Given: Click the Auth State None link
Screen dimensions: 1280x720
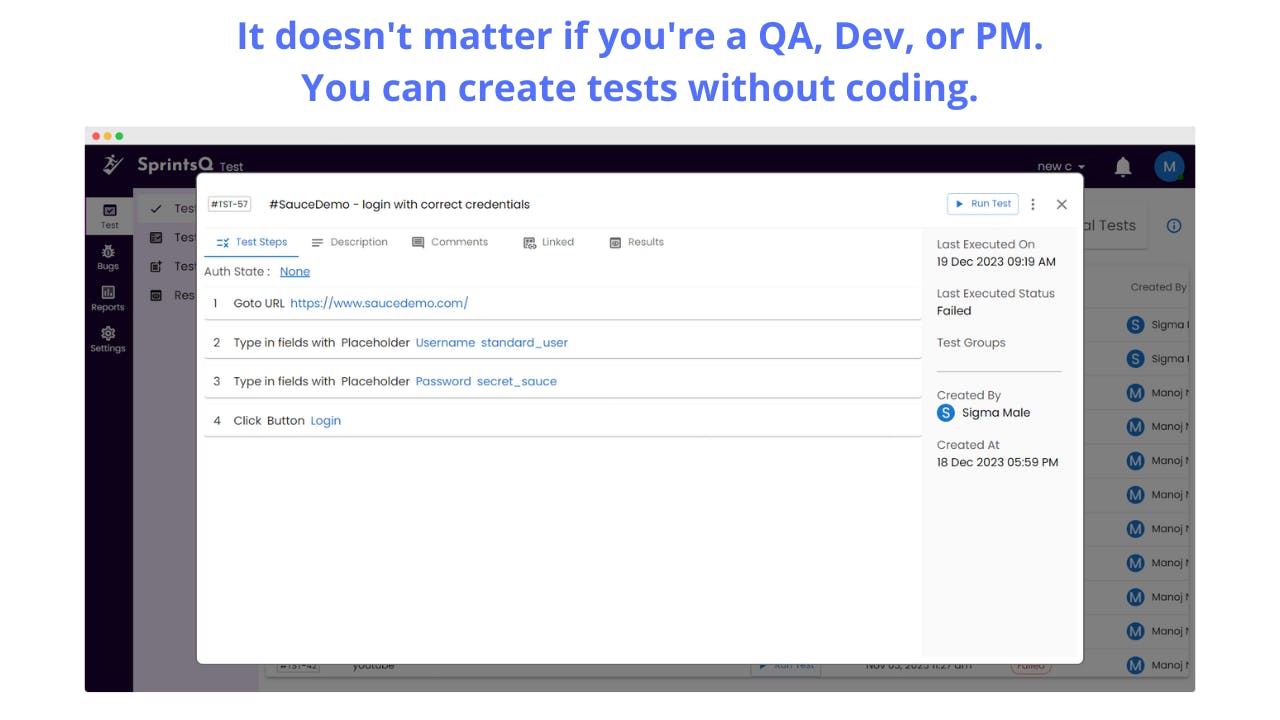Looking at the screenshot, I should tap(295, 272).
